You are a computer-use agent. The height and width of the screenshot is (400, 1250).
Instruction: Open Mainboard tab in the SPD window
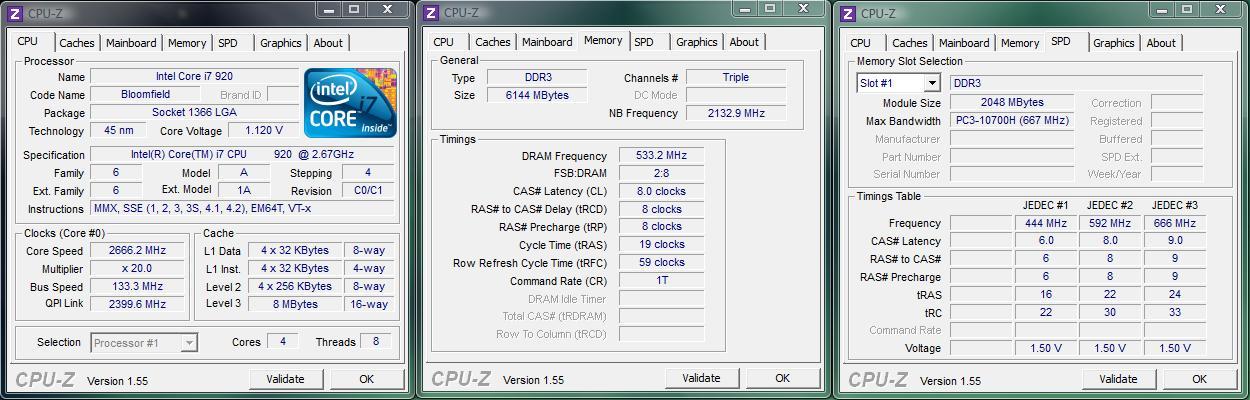click(964, 43)
